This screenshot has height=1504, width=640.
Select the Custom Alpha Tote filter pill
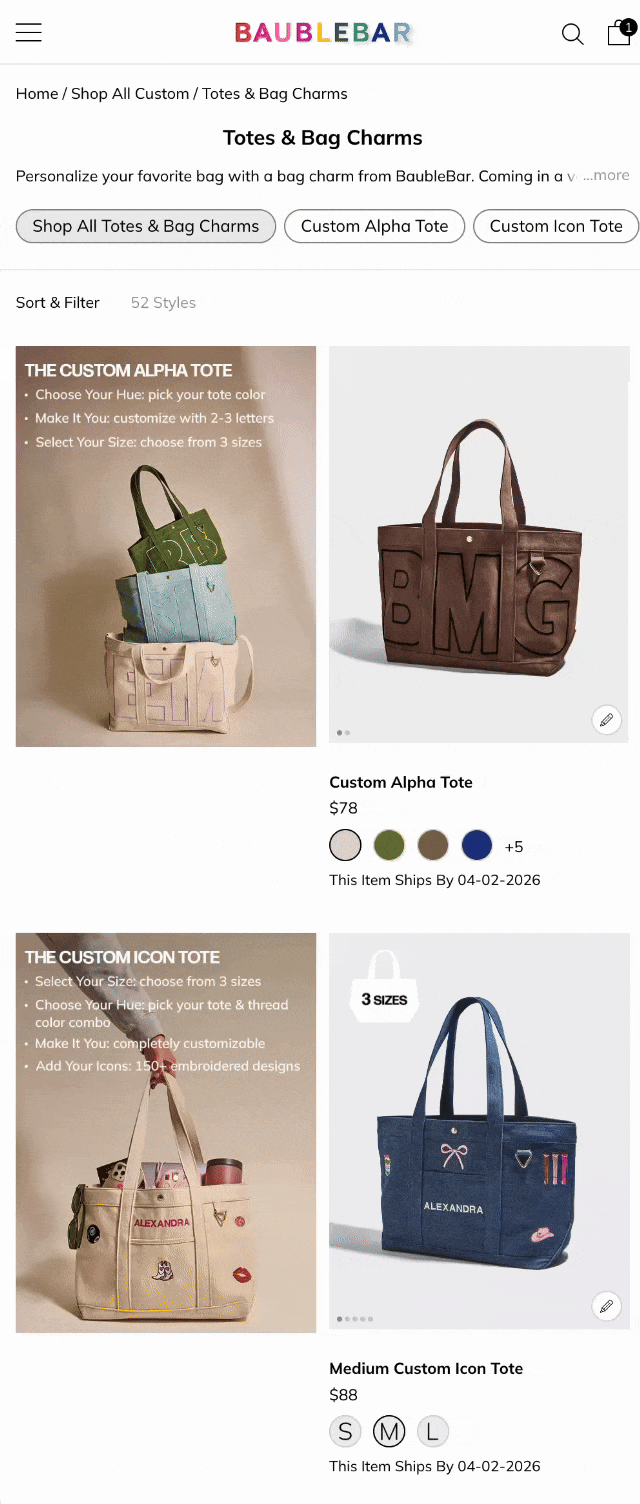pos(375,226)
